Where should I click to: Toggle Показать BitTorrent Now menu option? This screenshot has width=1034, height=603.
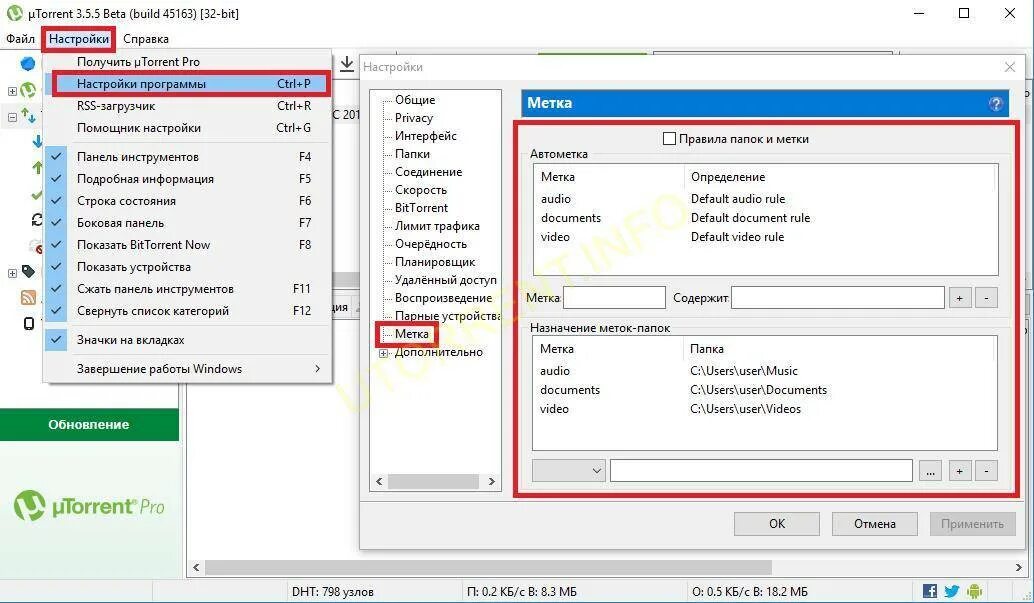pos(189,245)
